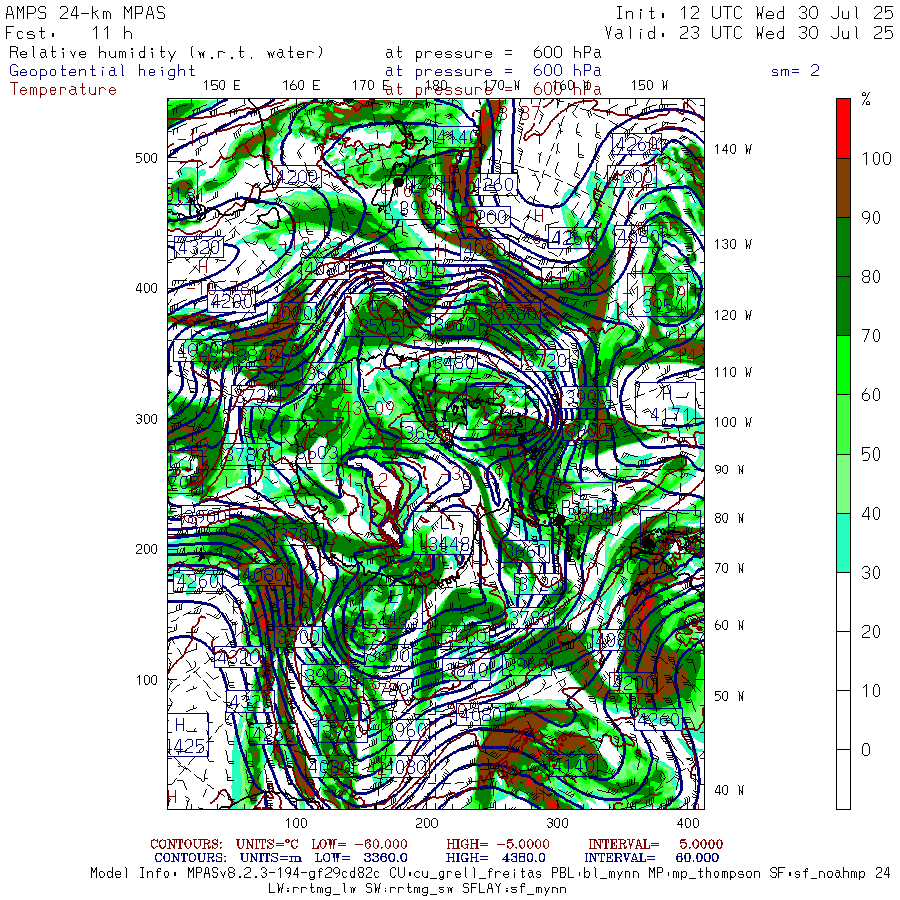Click the 'sm= 2' smoothing label

pos(796,71)
